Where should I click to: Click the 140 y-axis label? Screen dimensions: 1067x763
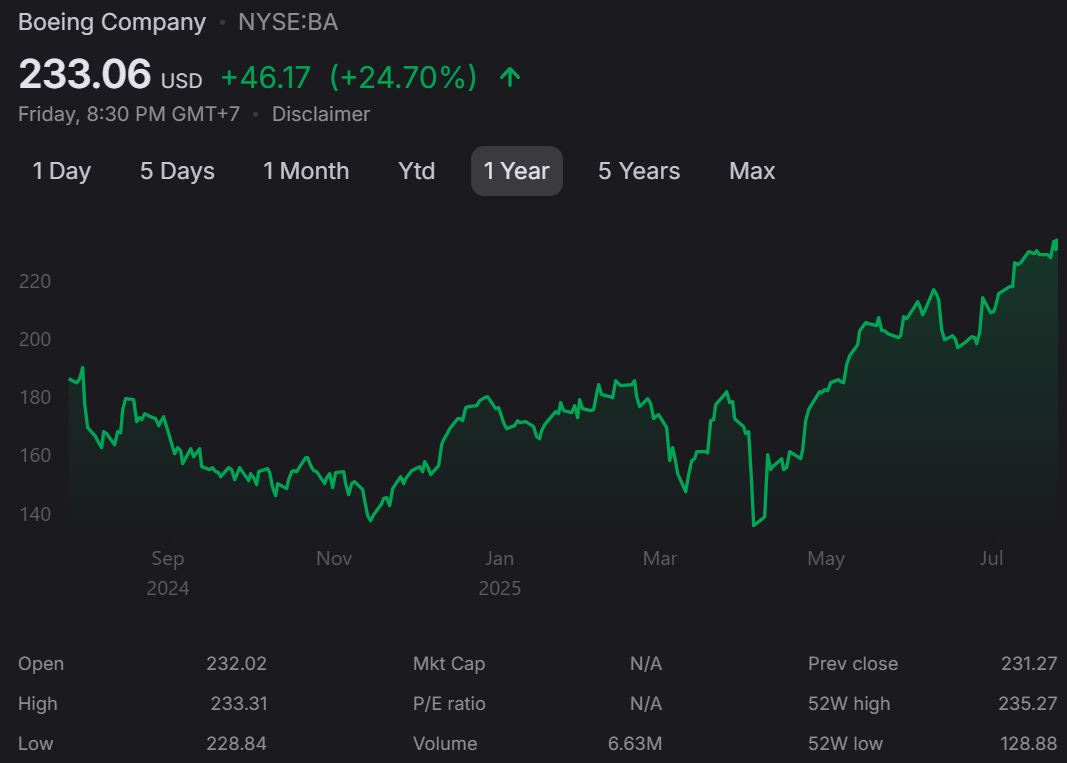(35, 514)
